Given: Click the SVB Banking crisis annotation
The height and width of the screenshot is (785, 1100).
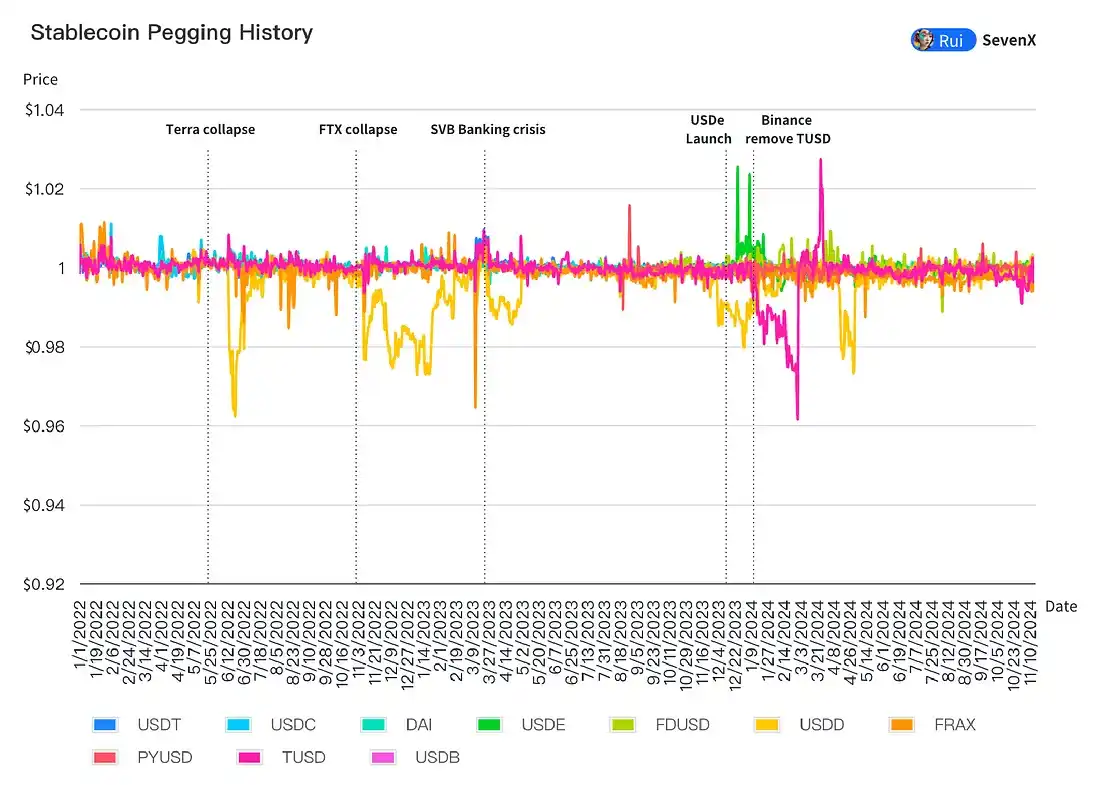Looking at the screenshot, I should point(488,129).
